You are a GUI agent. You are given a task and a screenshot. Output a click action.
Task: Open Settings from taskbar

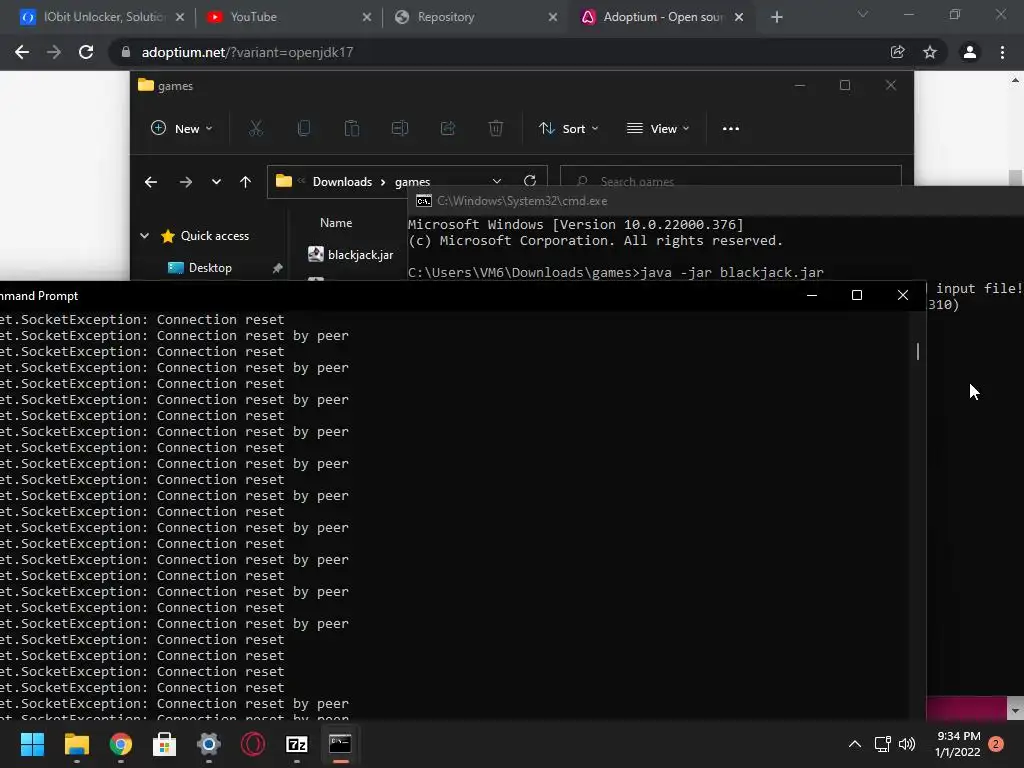pos(209,744)
